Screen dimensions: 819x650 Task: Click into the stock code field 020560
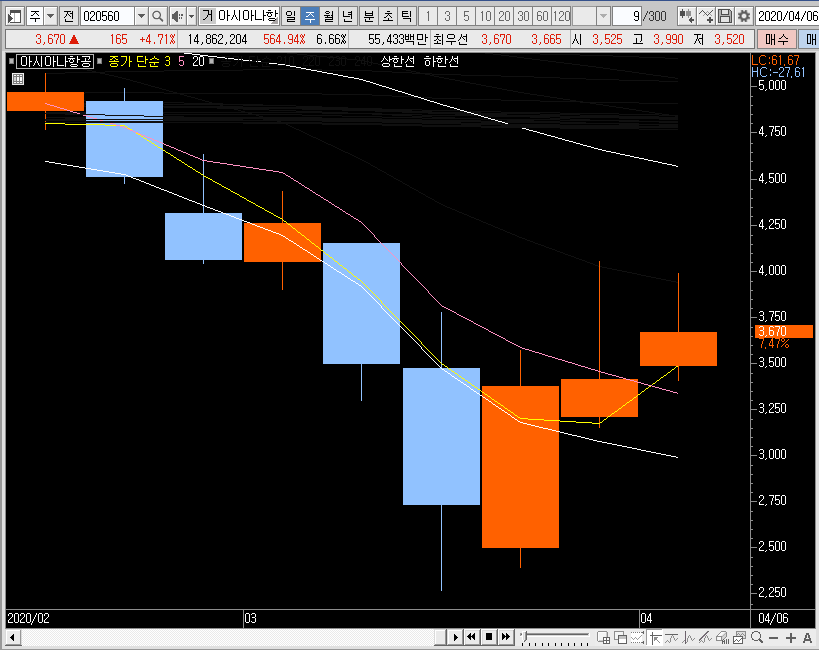pyautogui.click(x=108, y=17)
